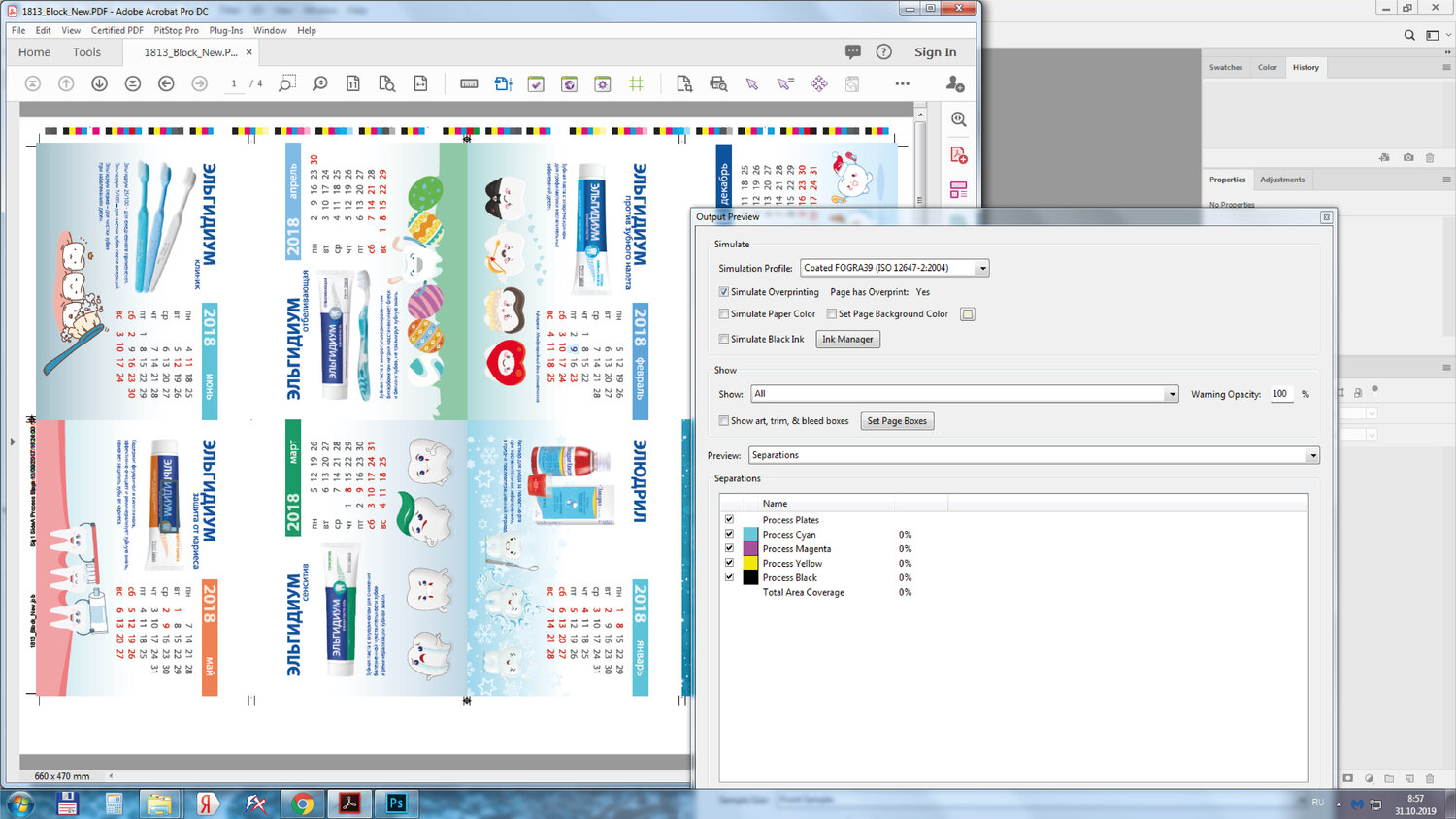1456x819 pixels.
Task: Click the Sign In link
Action: (935, 52)
